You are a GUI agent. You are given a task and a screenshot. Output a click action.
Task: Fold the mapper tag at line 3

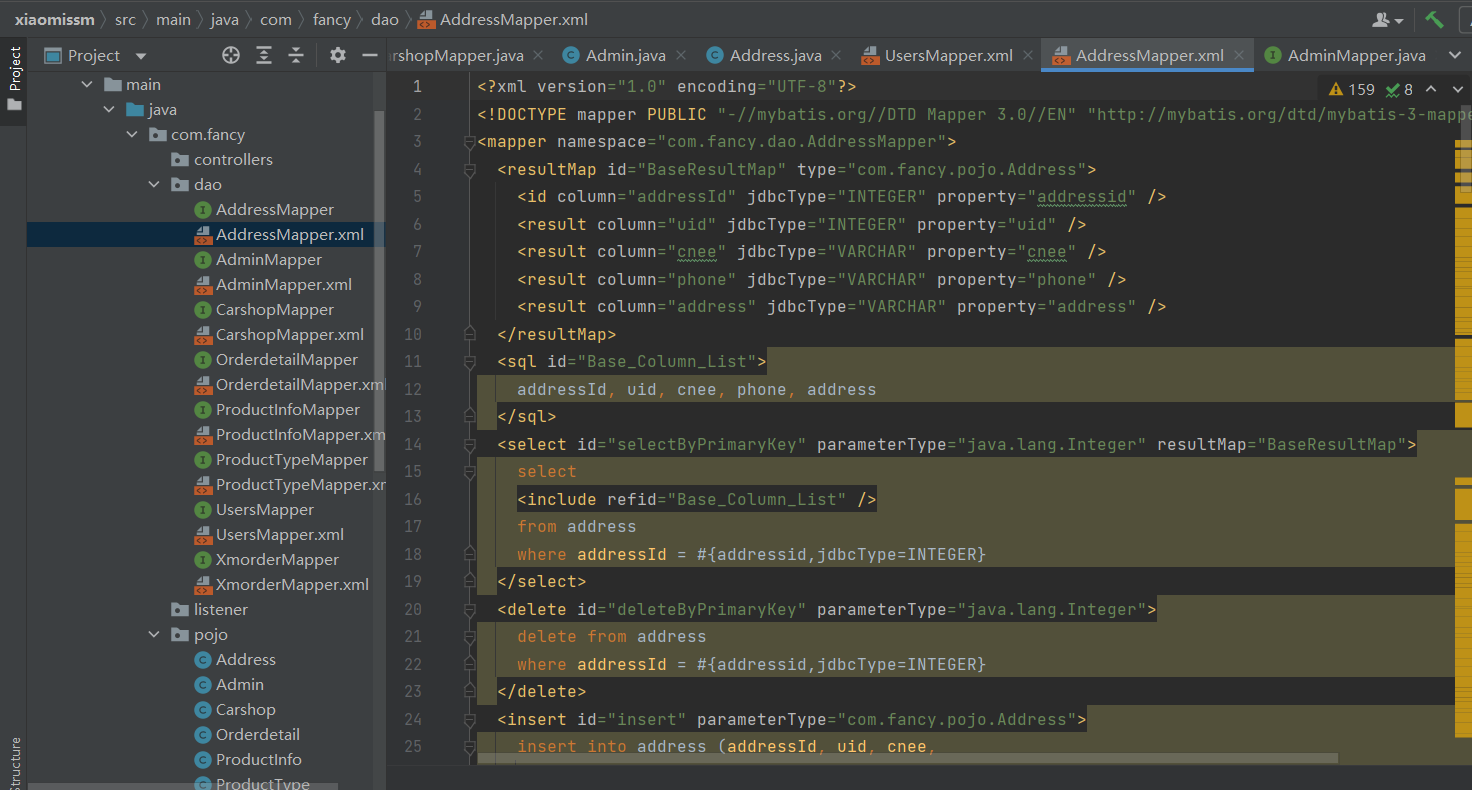pyautogui.click(x=469, y=142)
